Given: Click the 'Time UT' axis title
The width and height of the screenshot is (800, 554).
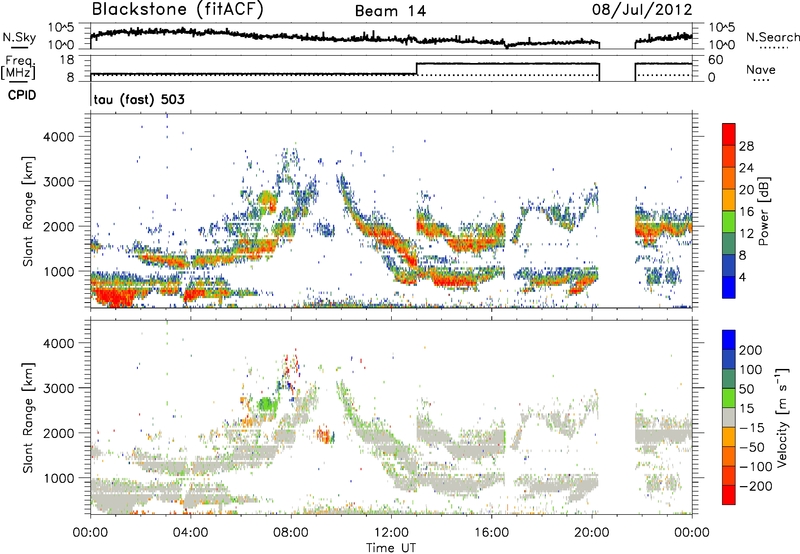Looking at the screenshot, I should (391, 548).
